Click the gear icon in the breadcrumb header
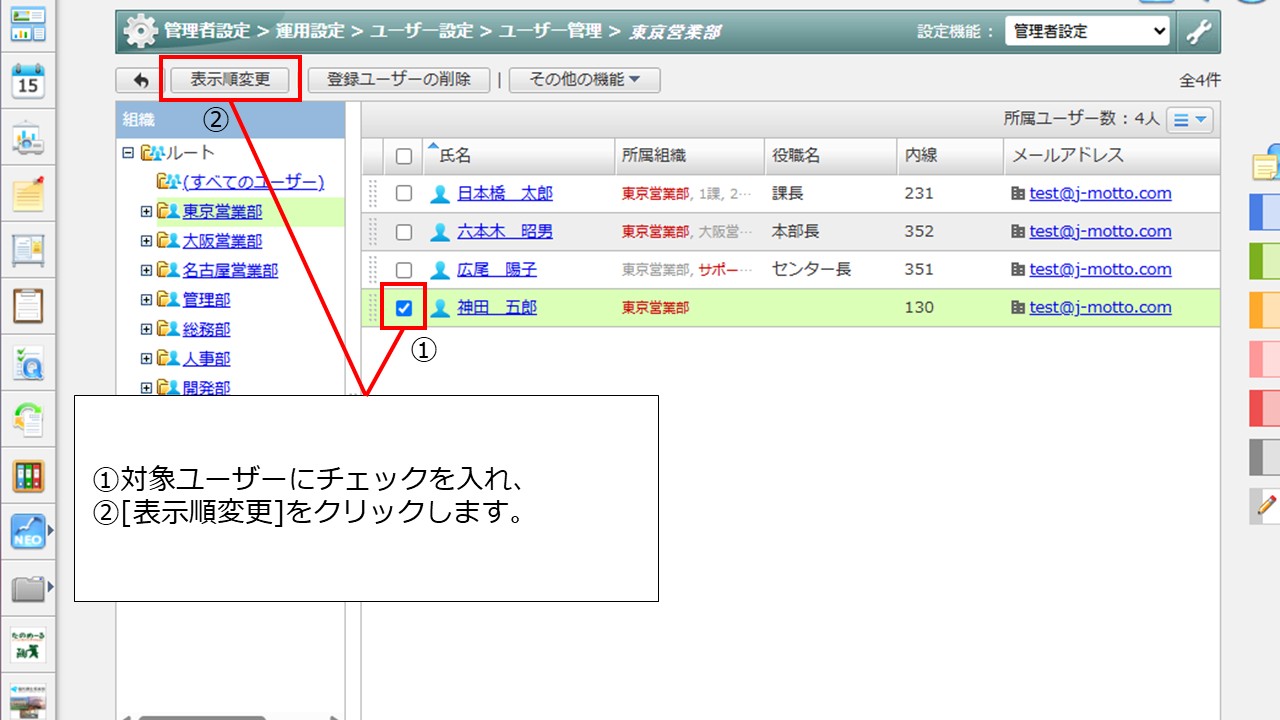This screenshot has height=720, width=1280. click(140, 31)
